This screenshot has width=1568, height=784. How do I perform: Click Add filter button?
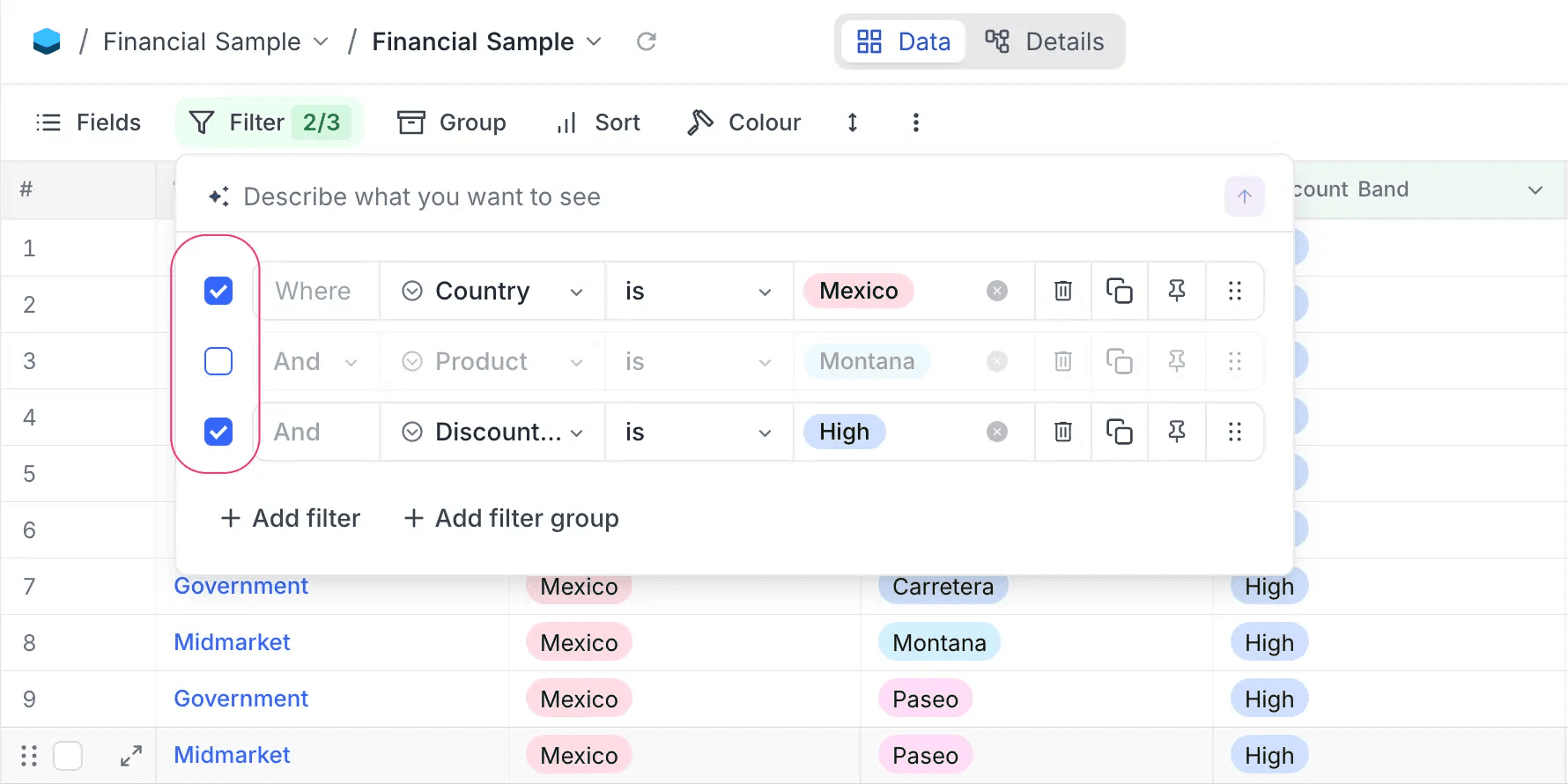[291, 518]
